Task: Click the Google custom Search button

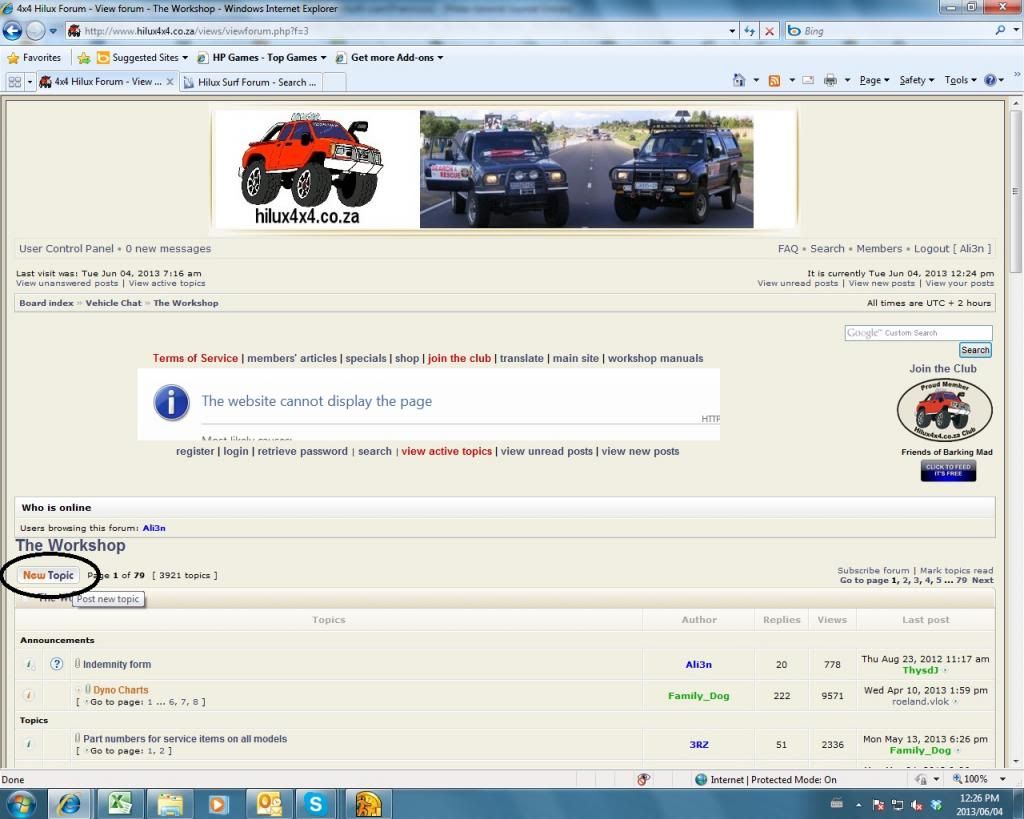Action: [975, 350]
